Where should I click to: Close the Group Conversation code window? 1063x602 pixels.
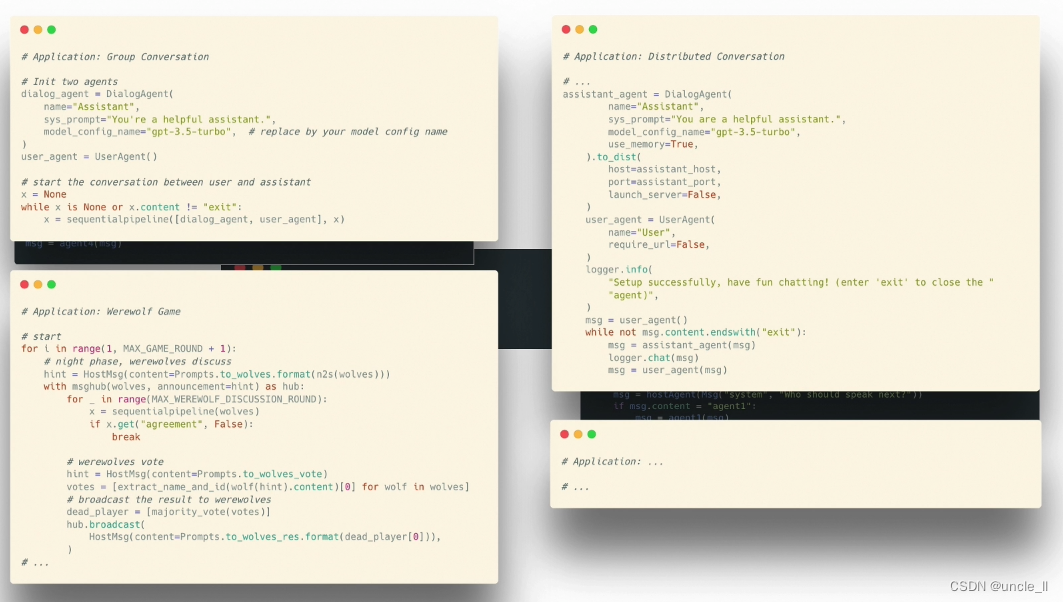pyautogui.click(x=24, y=30)
